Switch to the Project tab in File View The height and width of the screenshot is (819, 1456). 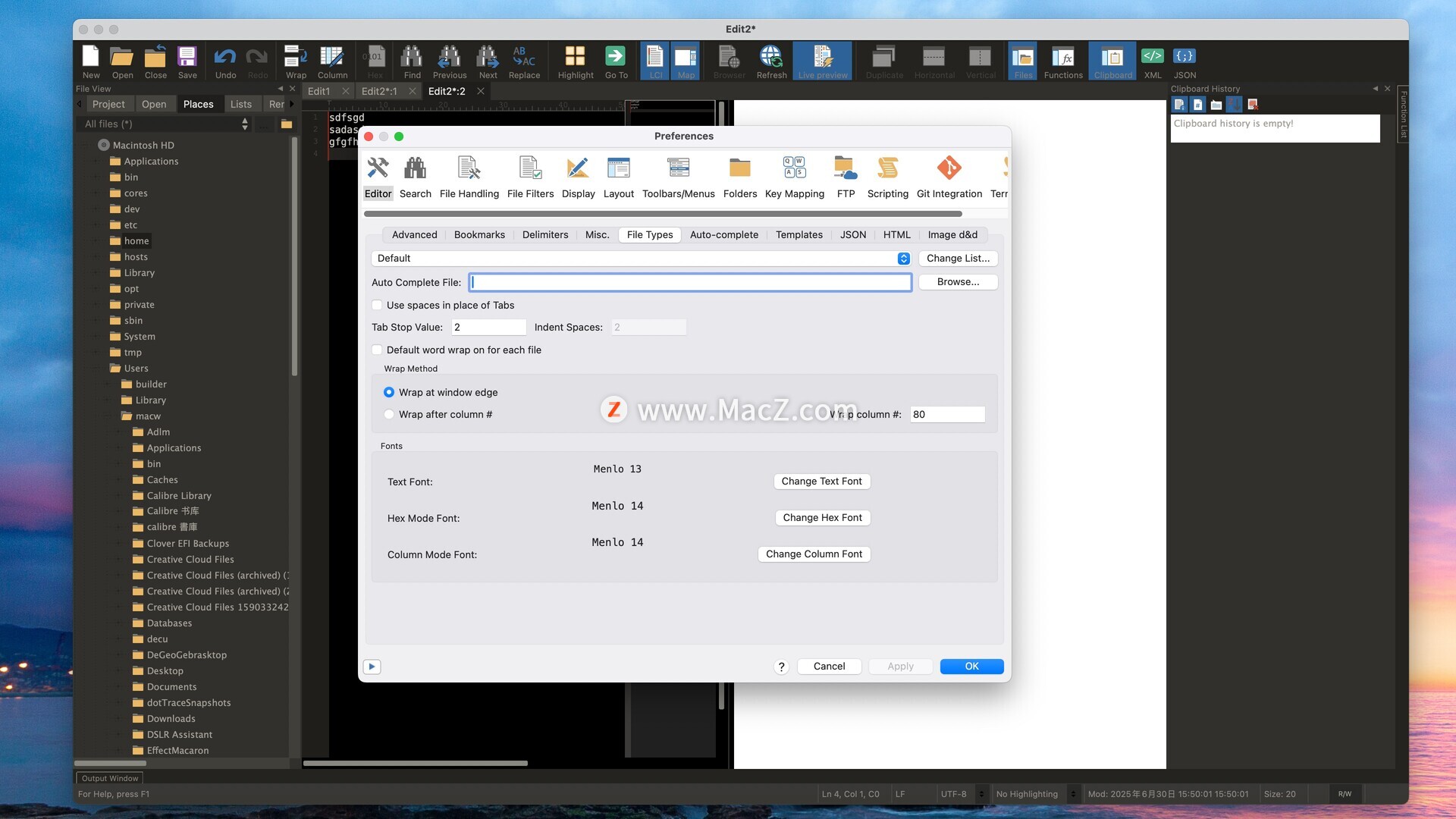pos(108,104)
